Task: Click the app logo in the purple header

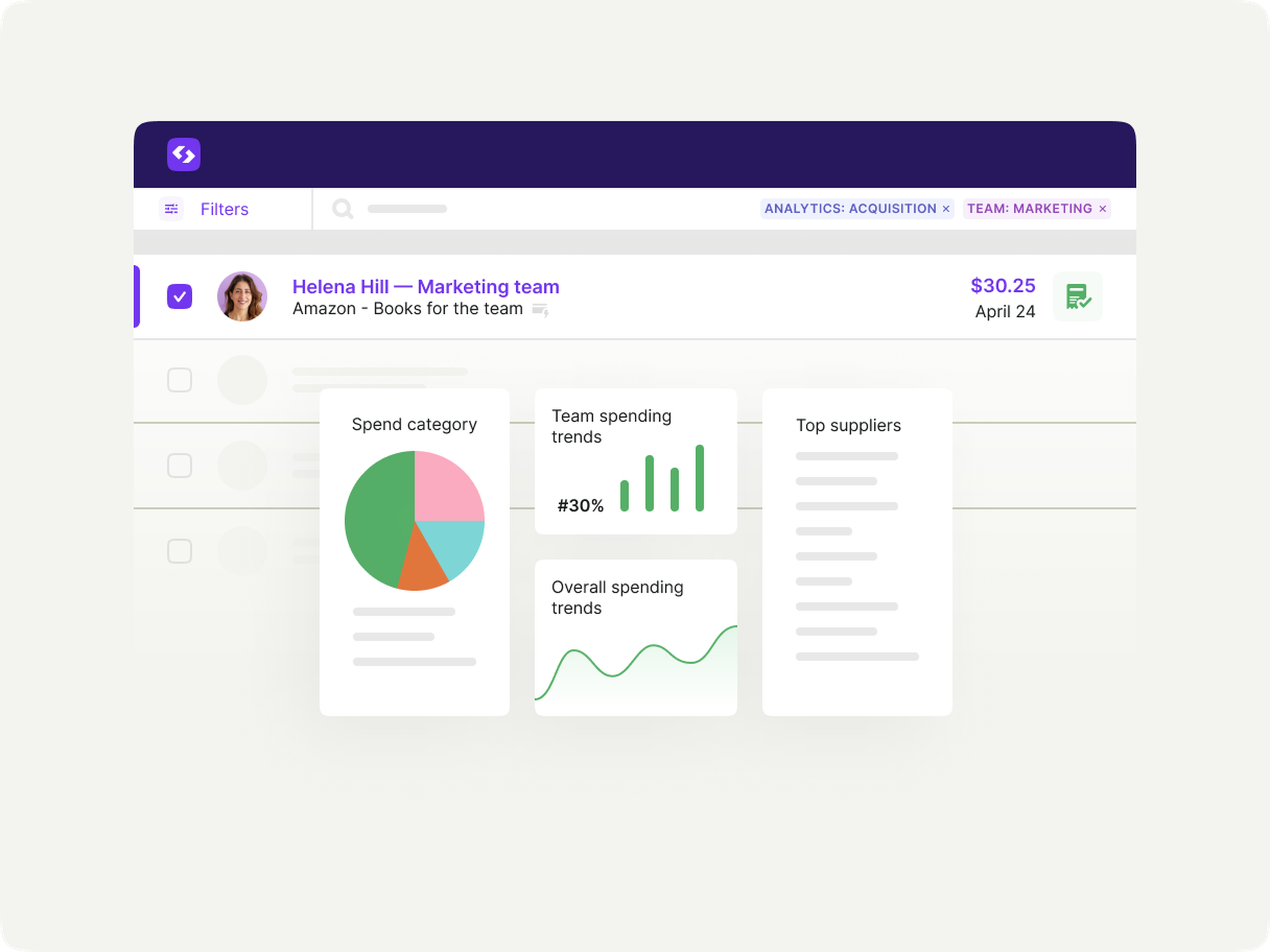Action: 183,154
